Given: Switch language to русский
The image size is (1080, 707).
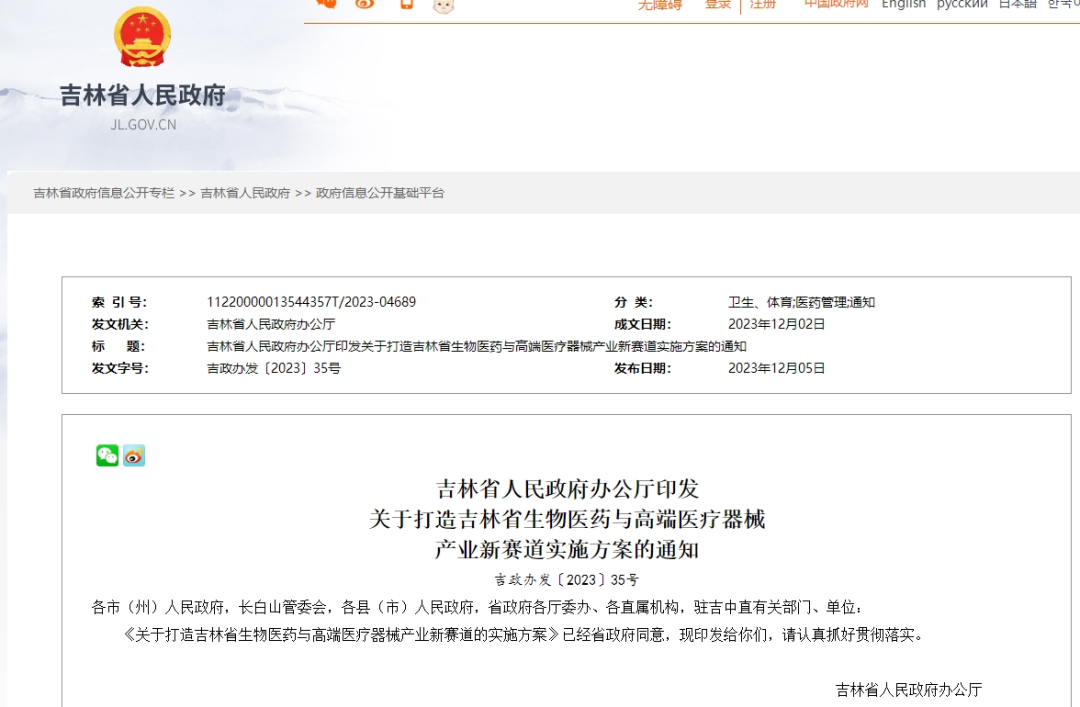Looking at the screenshot, I should point(962,5).
